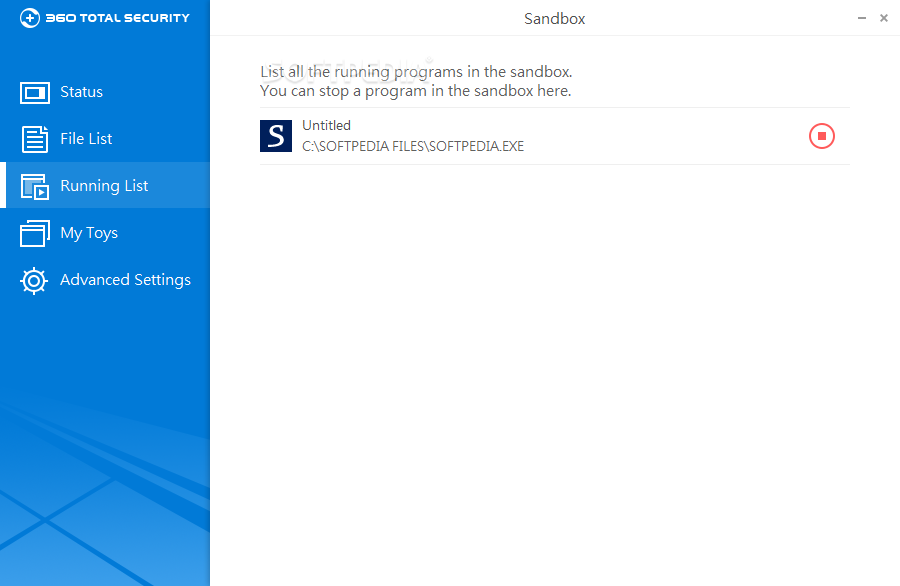Image resolution: width=900 pixels, height=586 pixels.
Task: Click the Sandbox window title
Action: click(554, 19)
